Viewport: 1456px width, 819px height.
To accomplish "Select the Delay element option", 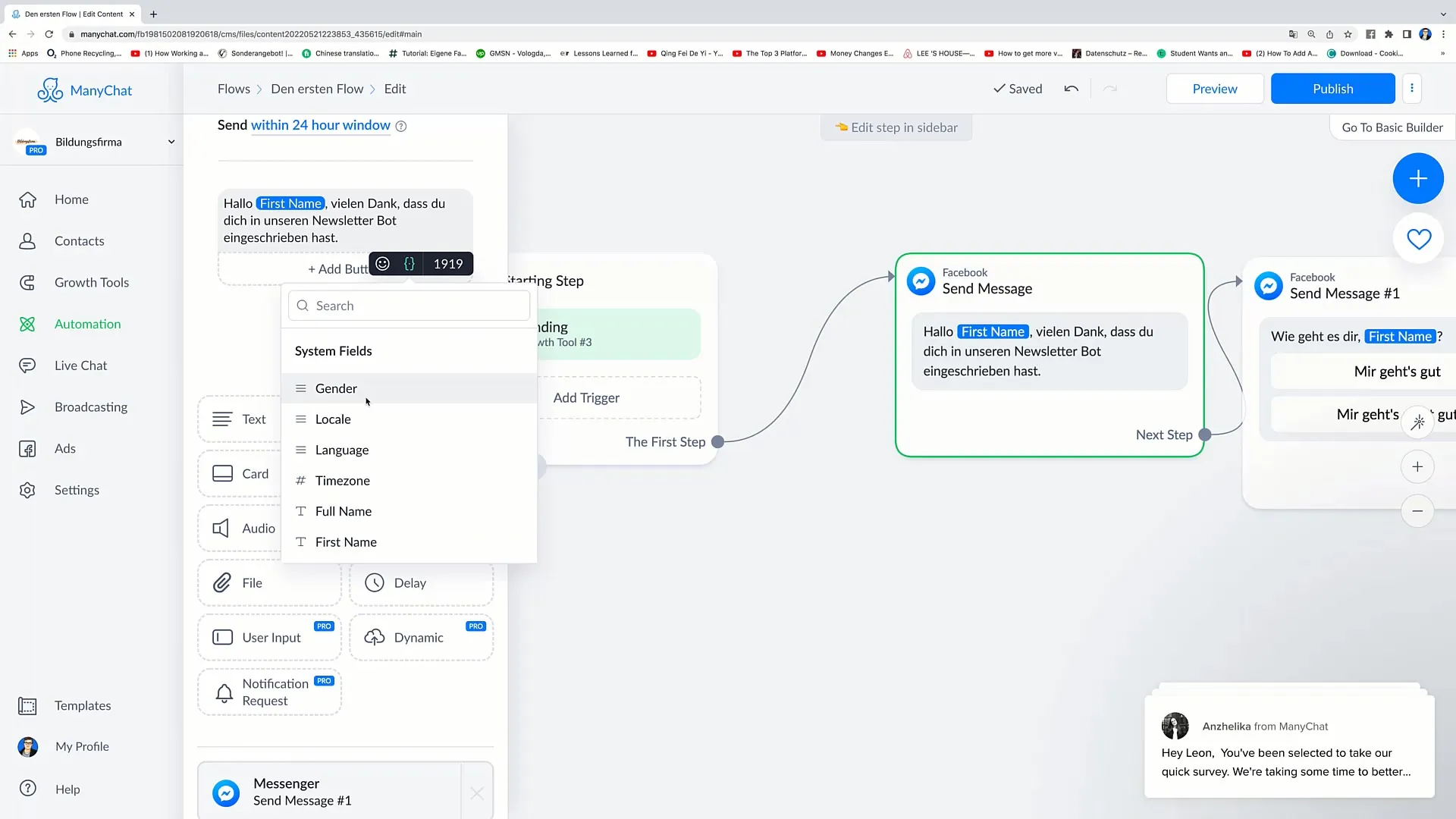I will tap(421, 582).
